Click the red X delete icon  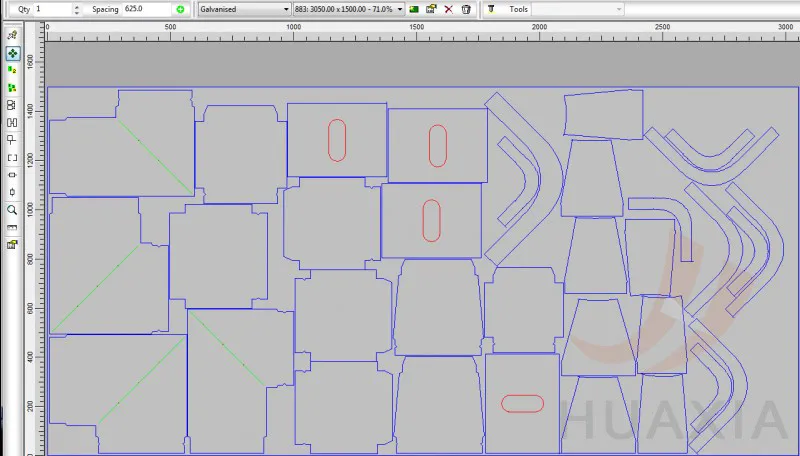pyautogui.click(x=448, y=9)
